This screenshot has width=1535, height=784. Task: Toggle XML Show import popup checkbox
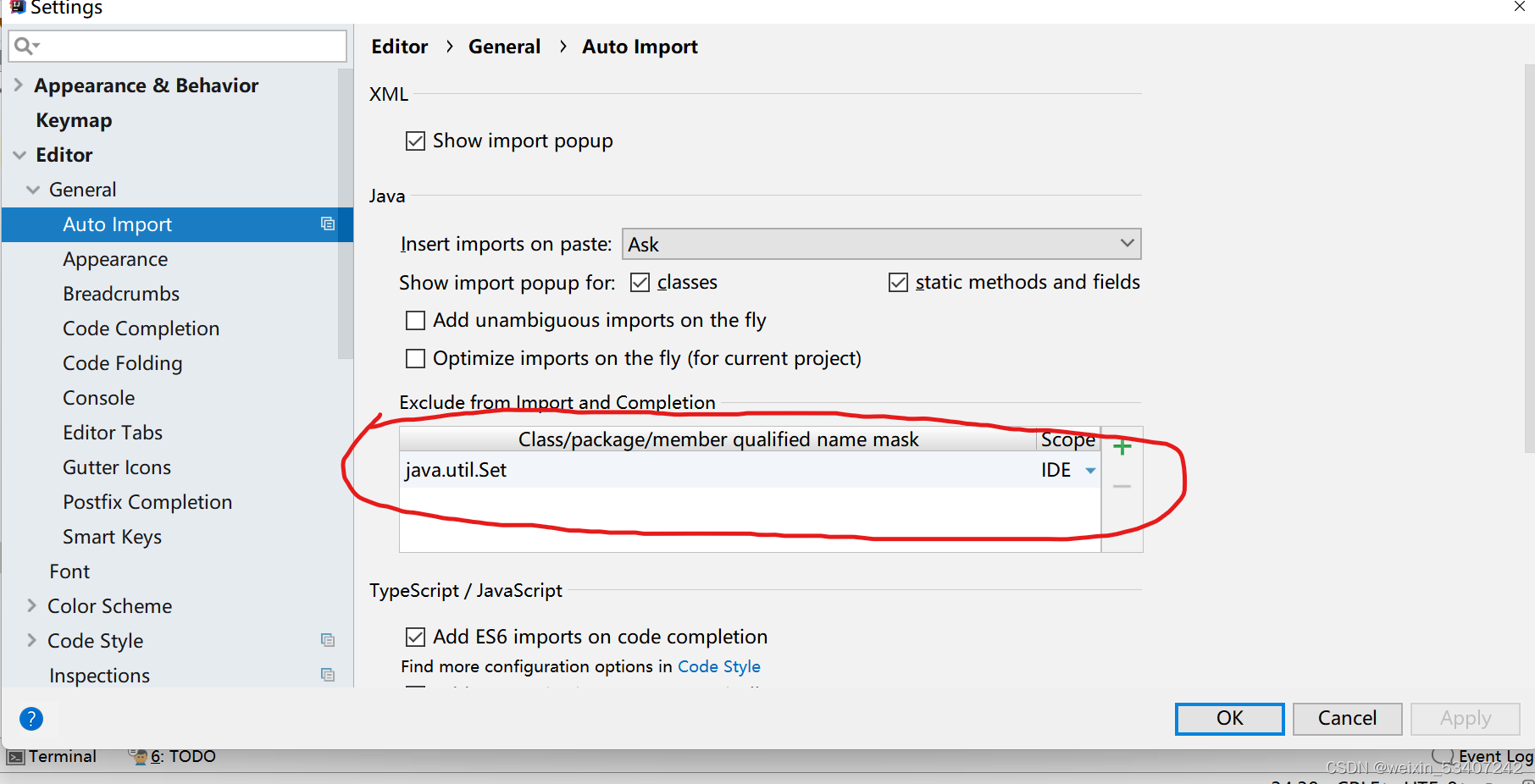pyautogui.click(x=415, y=141)
